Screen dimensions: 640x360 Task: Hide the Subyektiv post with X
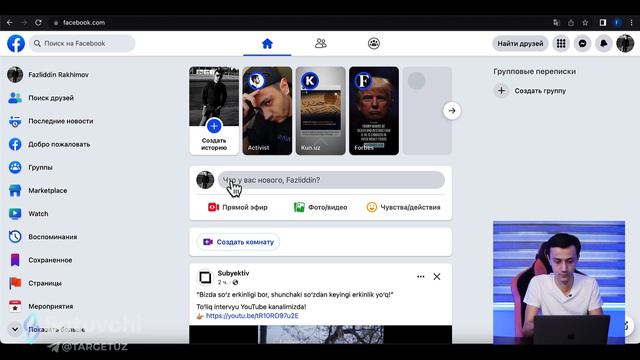point(437,277)
